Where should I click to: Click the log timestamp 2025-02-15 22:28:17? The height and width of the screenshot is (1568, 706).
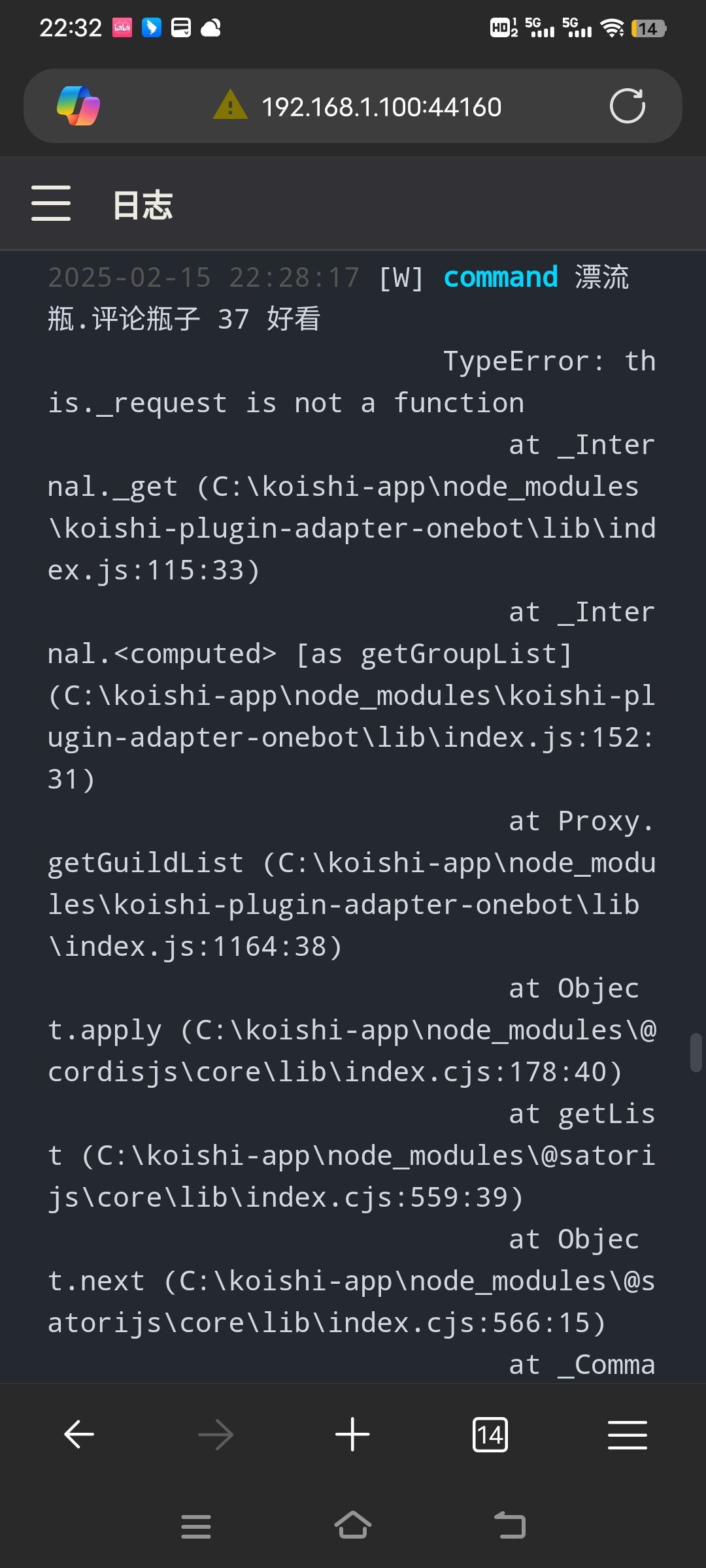tap(204, 277)
